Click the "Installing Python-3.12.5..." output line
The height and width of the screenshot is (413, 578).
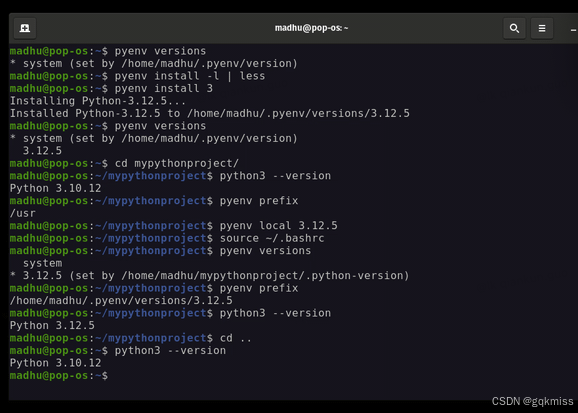click(x=98, y=101)
